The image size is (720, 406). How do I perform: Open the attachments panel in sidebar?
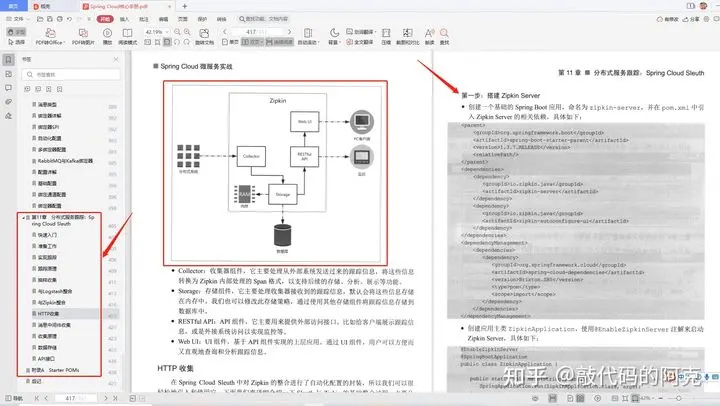tap(8, 102)
